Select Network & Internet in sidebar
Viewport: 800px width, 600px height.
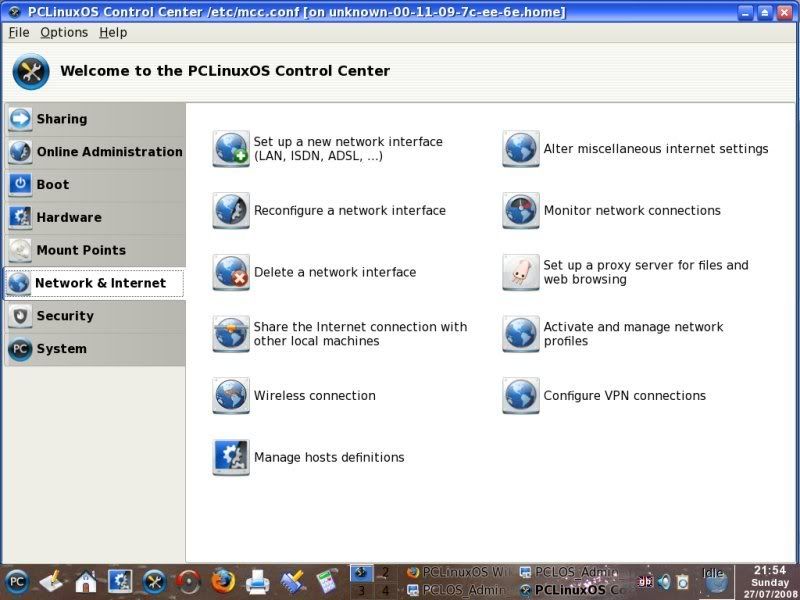[x=95, y=283]
